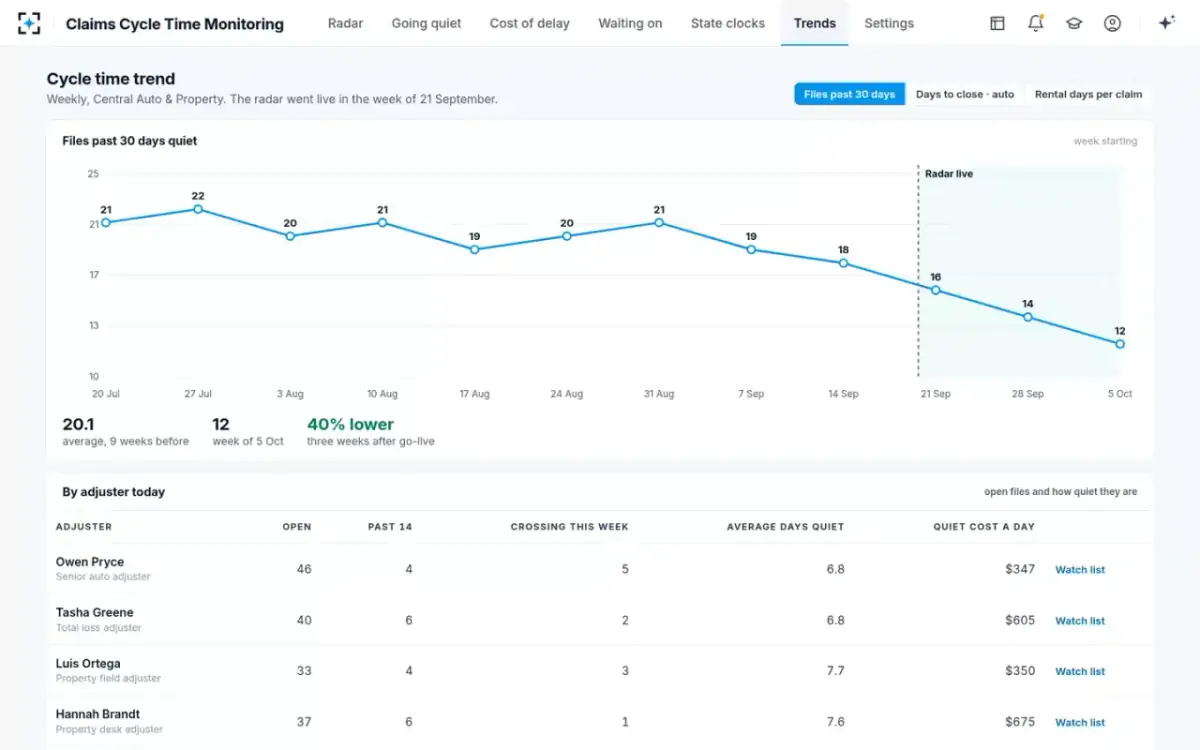Select adjuster name Hannah Brandt
The height and width of the screenshot is (750, 1200).
click(98, 715)
